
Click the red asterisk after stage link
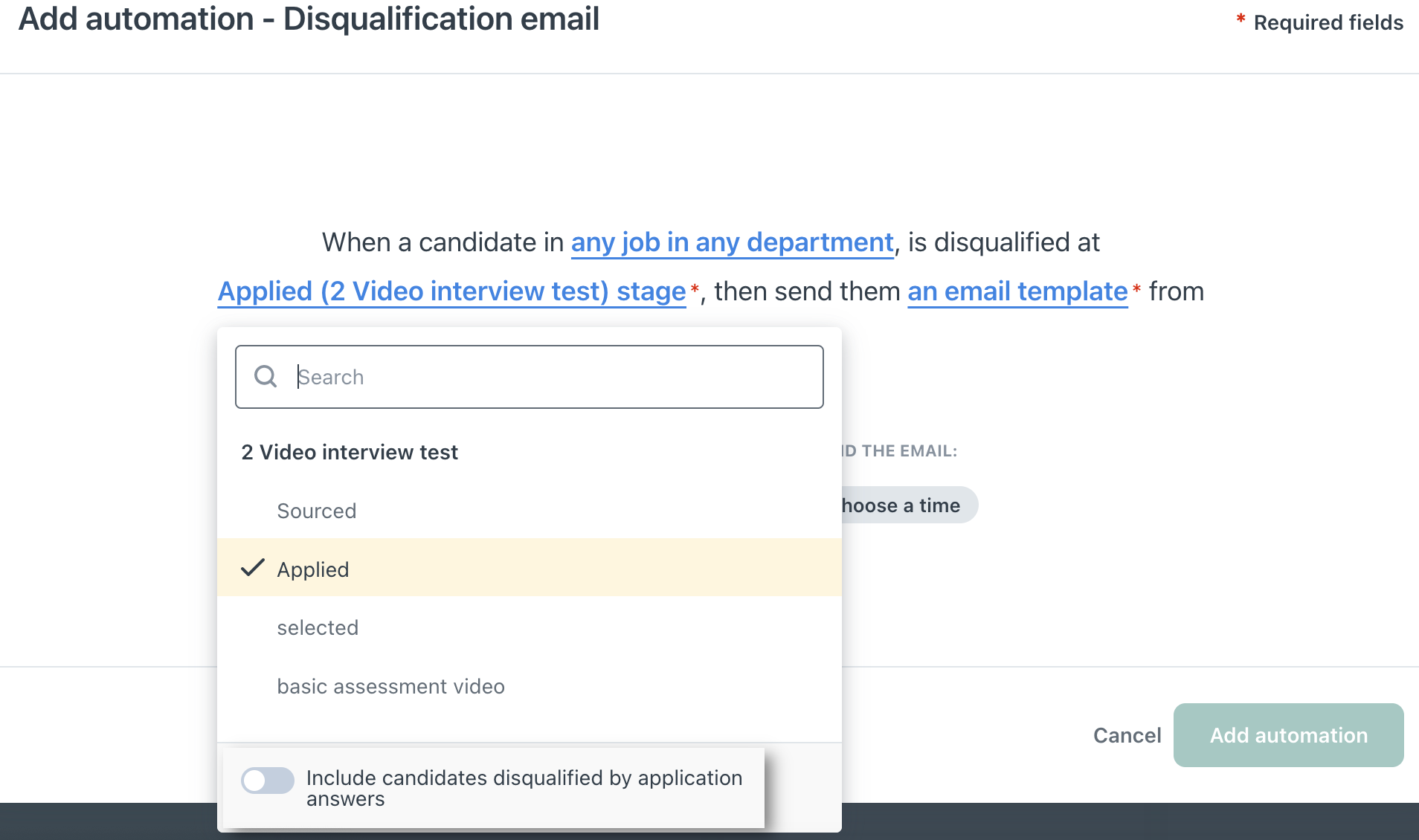[x=695, y=288]
